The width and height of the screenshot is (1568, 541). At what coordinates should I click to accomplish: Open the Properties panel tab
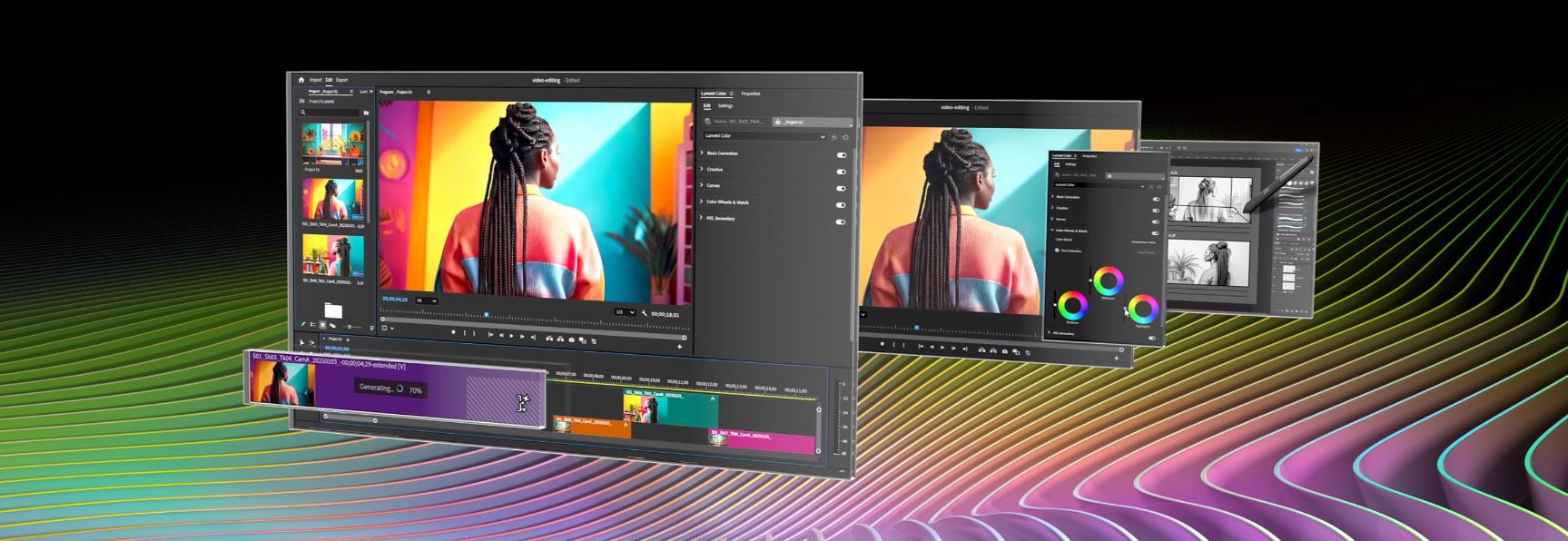[751, 93]
